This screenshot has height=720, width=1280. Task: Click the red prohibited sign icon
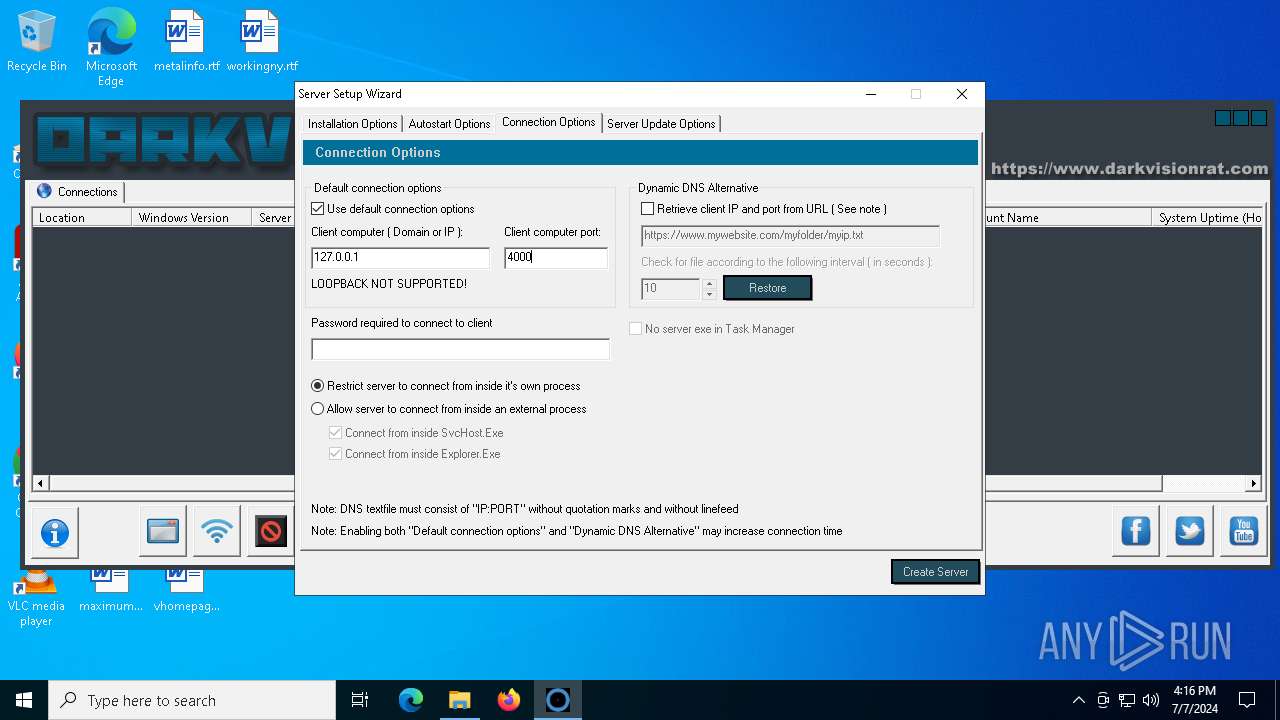point(270,531)
